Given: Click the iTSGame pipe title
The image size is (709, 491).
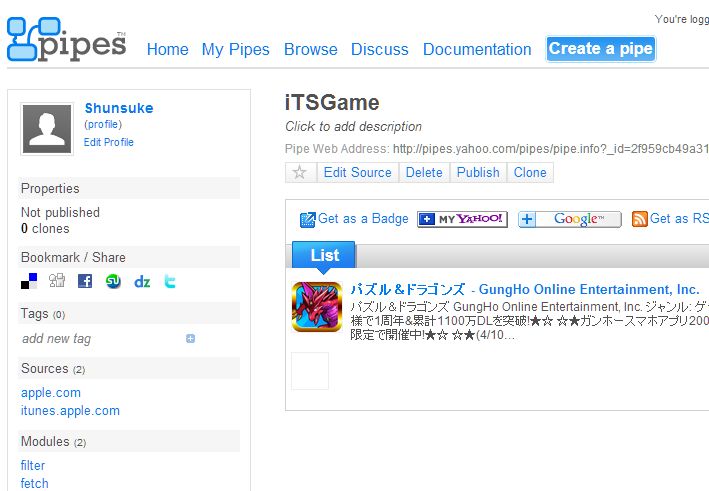Looking at the screenshot, I should coord(332,103).
